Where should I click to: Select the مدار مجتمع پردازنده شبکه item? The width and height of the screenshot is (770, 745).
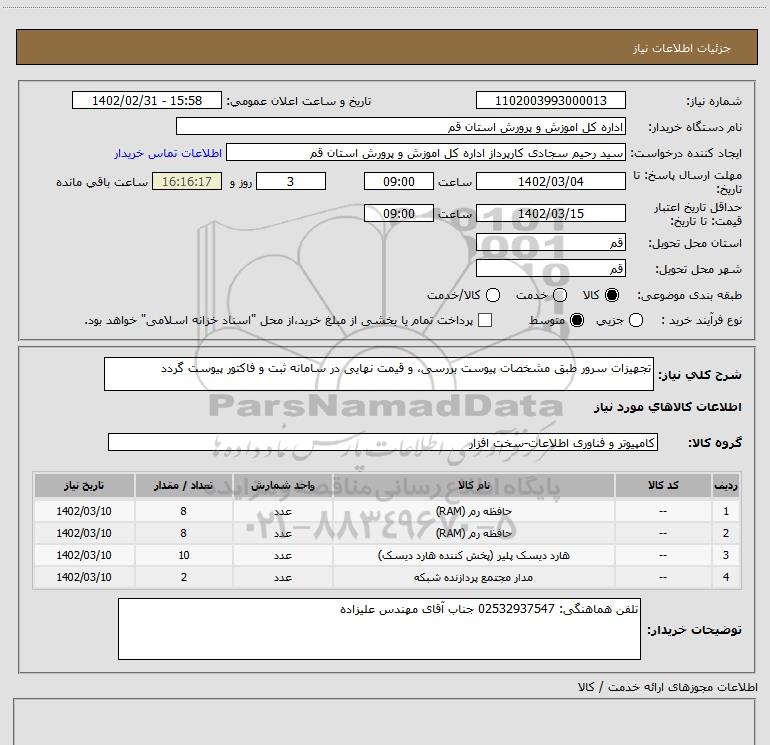point(473,578)
